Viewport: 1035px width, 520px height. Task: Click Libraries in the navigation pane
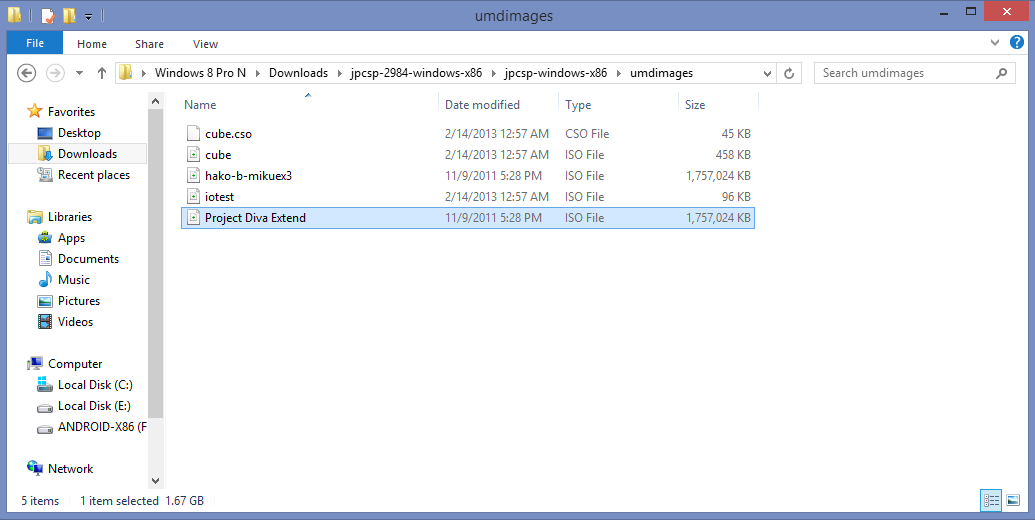click(x=70, y=216)
